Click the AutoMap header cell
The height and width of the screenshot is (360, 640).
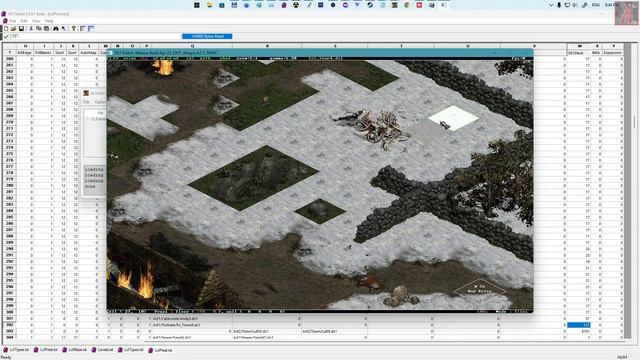[x=89, y=53]
